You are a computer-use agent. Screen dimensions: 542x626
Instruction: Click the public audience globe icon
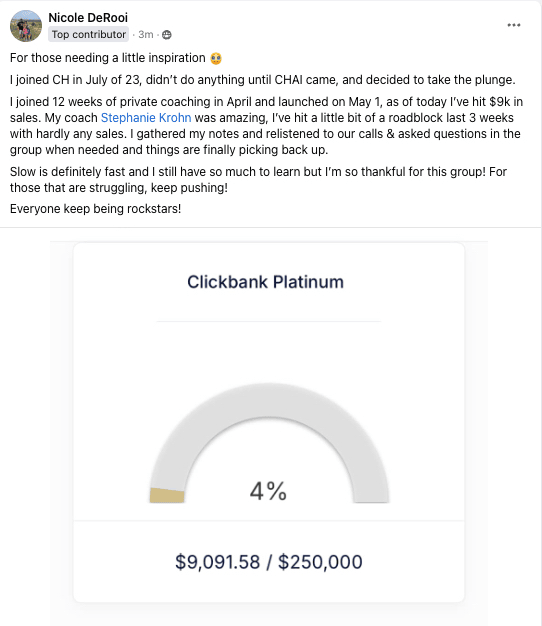tap(167, 35)
